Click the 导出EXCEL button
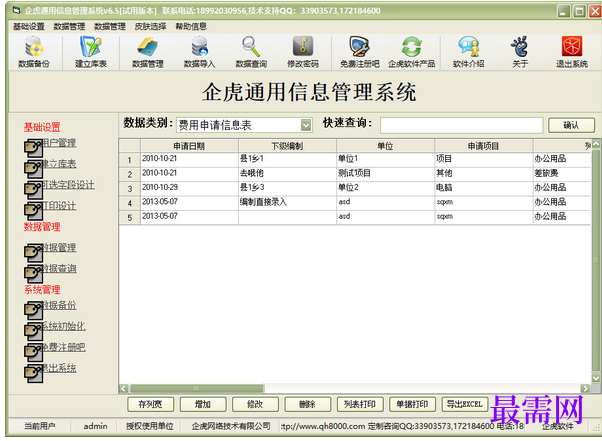 (x=465, y=404)
